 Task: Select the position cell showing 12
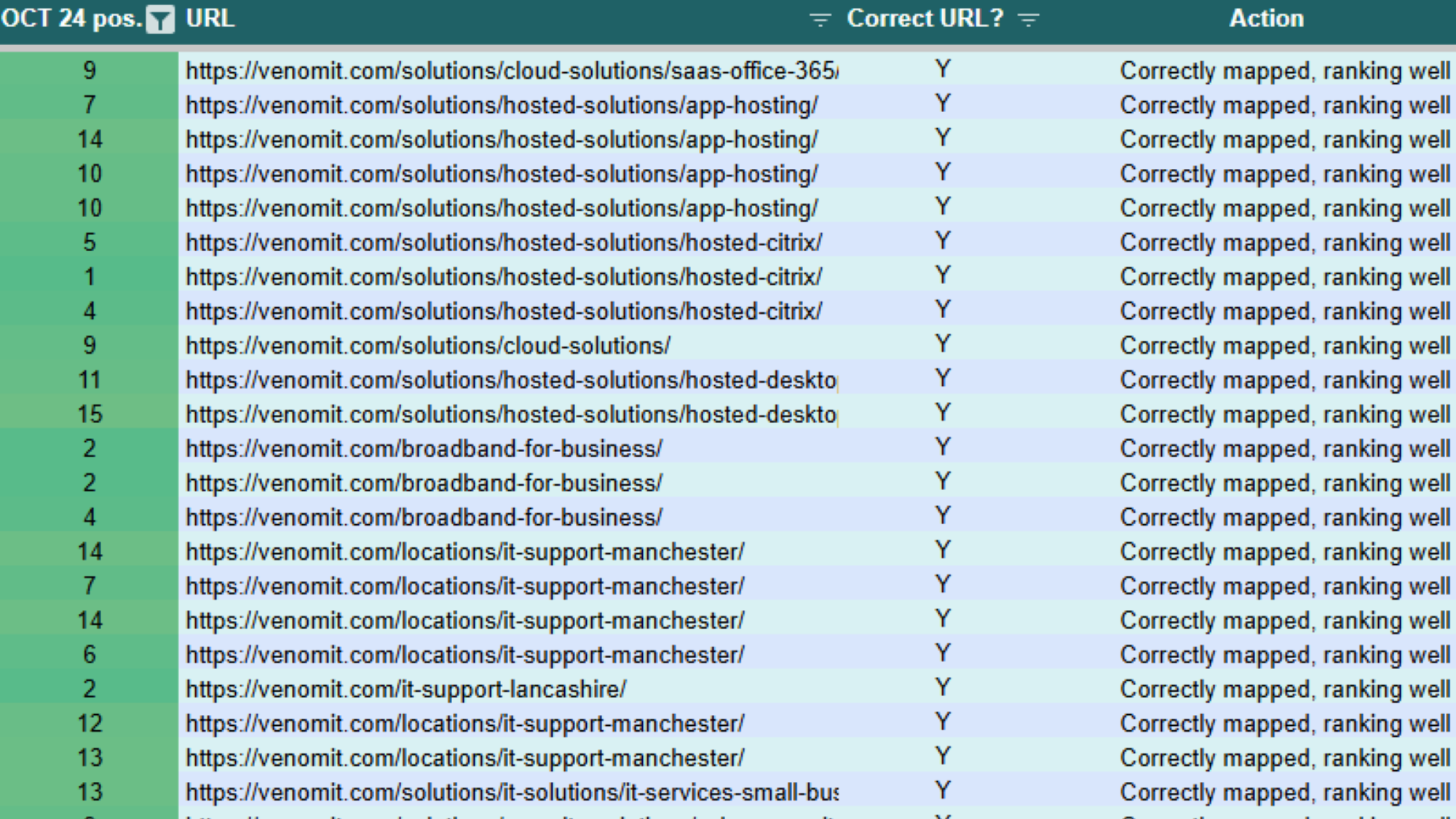90,723
